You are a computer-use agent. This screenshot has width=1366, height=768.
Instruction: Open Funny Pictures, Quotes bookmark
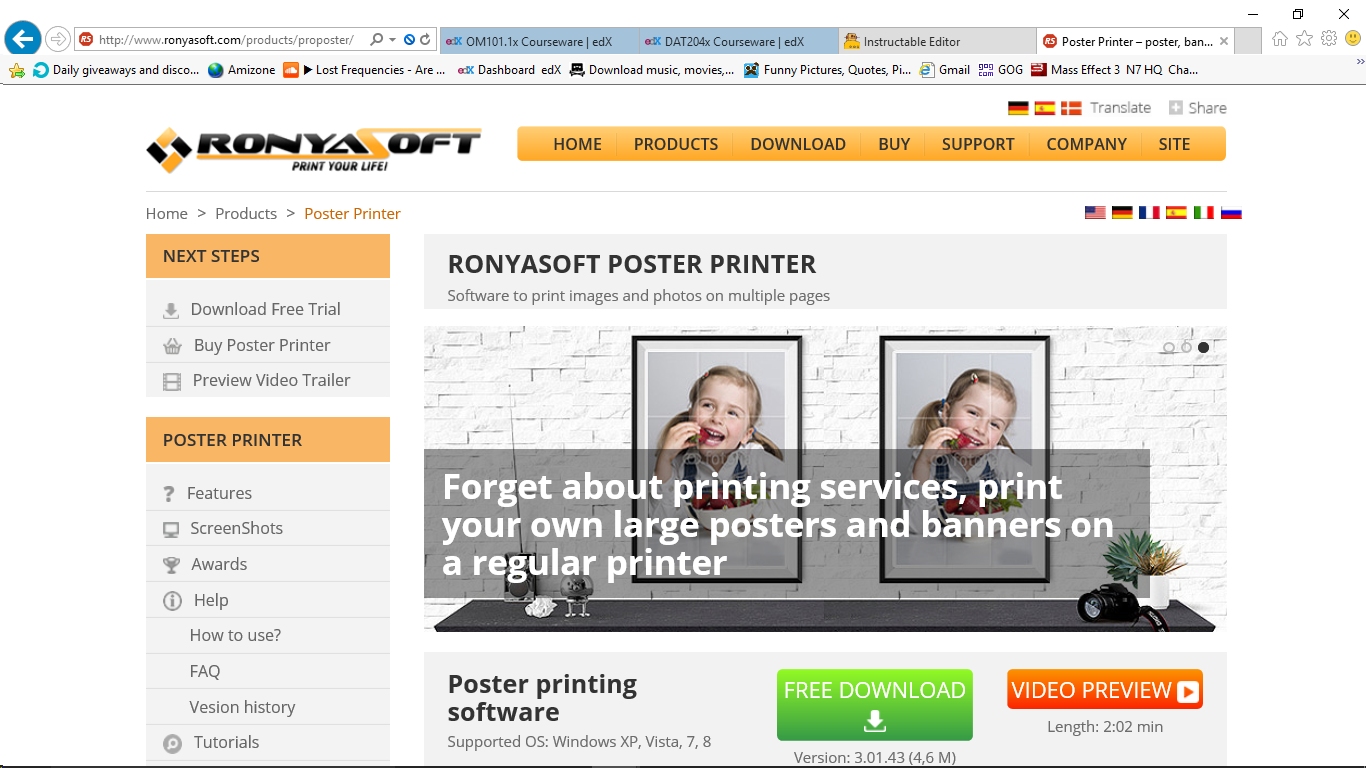827,70
